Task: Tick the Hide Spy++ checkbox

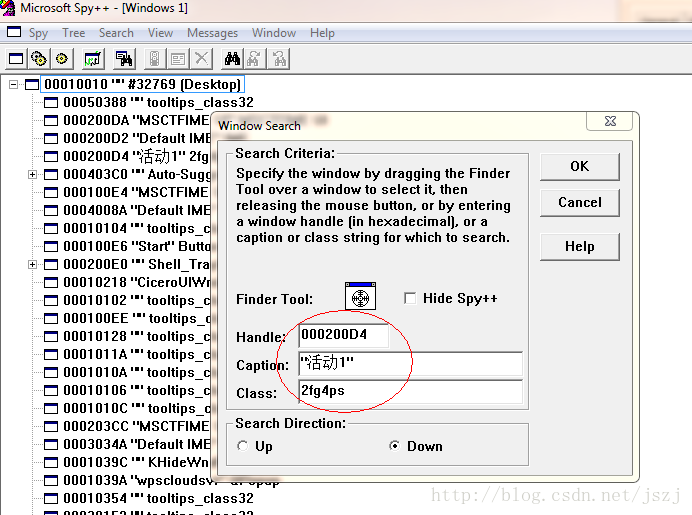Action: 410,298
